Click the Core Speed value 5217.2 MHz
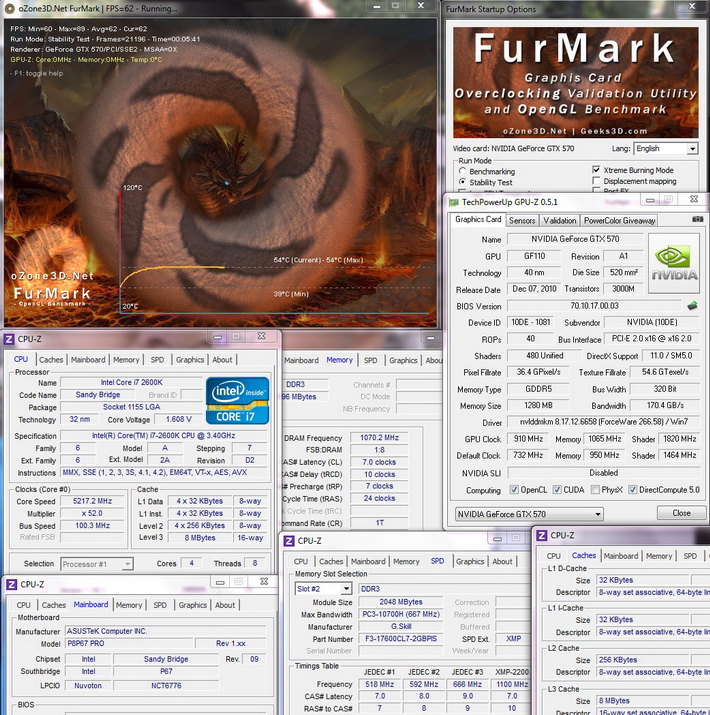 click(92, 501)
